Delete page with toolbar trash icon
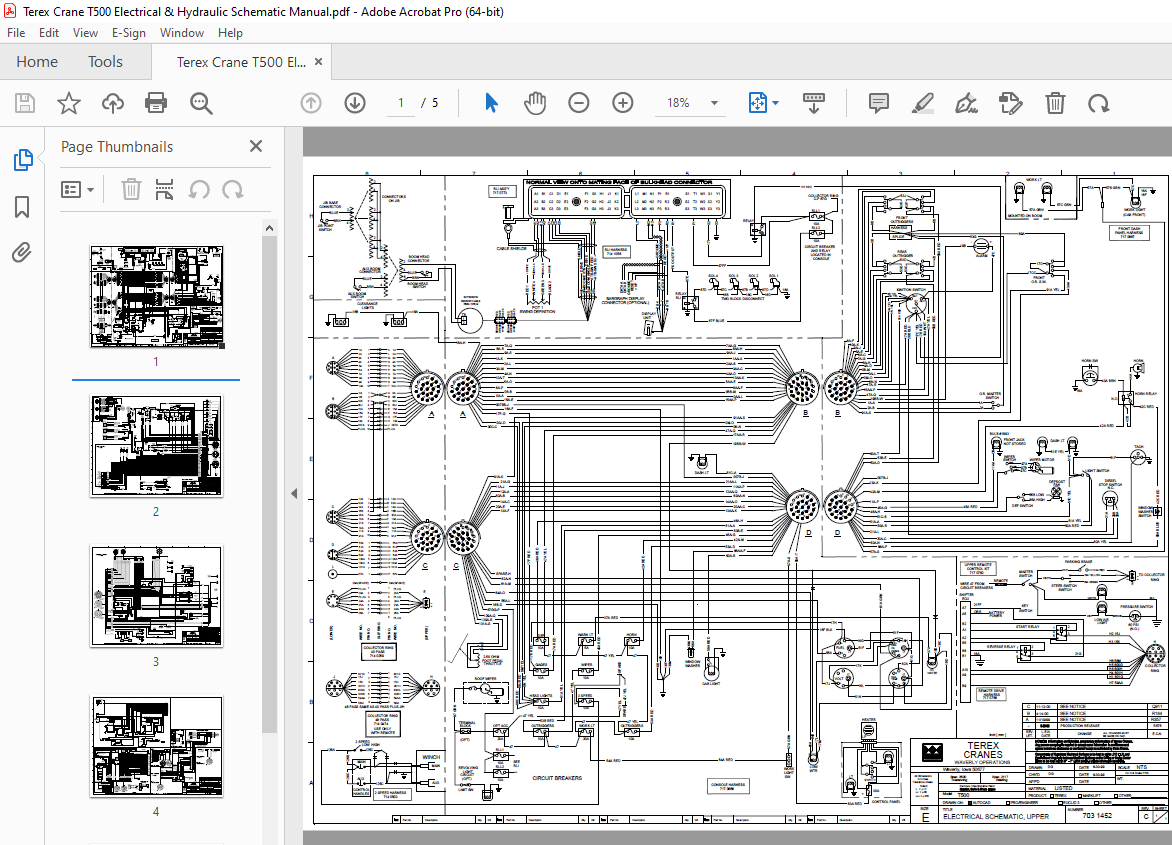 coord(1055,103)
